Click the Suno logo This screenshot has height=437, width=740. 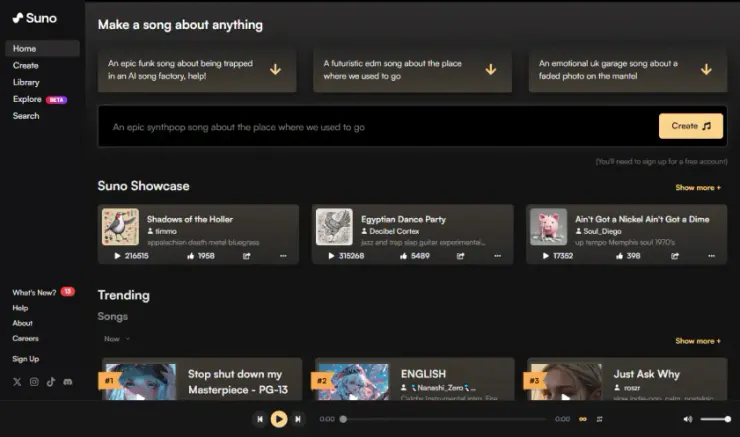pos(34,18)
